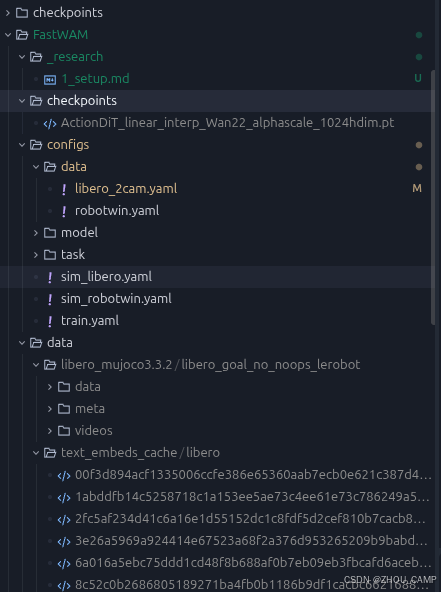Select the model folder name
This screenshot has height=592, width=441.
79,232
